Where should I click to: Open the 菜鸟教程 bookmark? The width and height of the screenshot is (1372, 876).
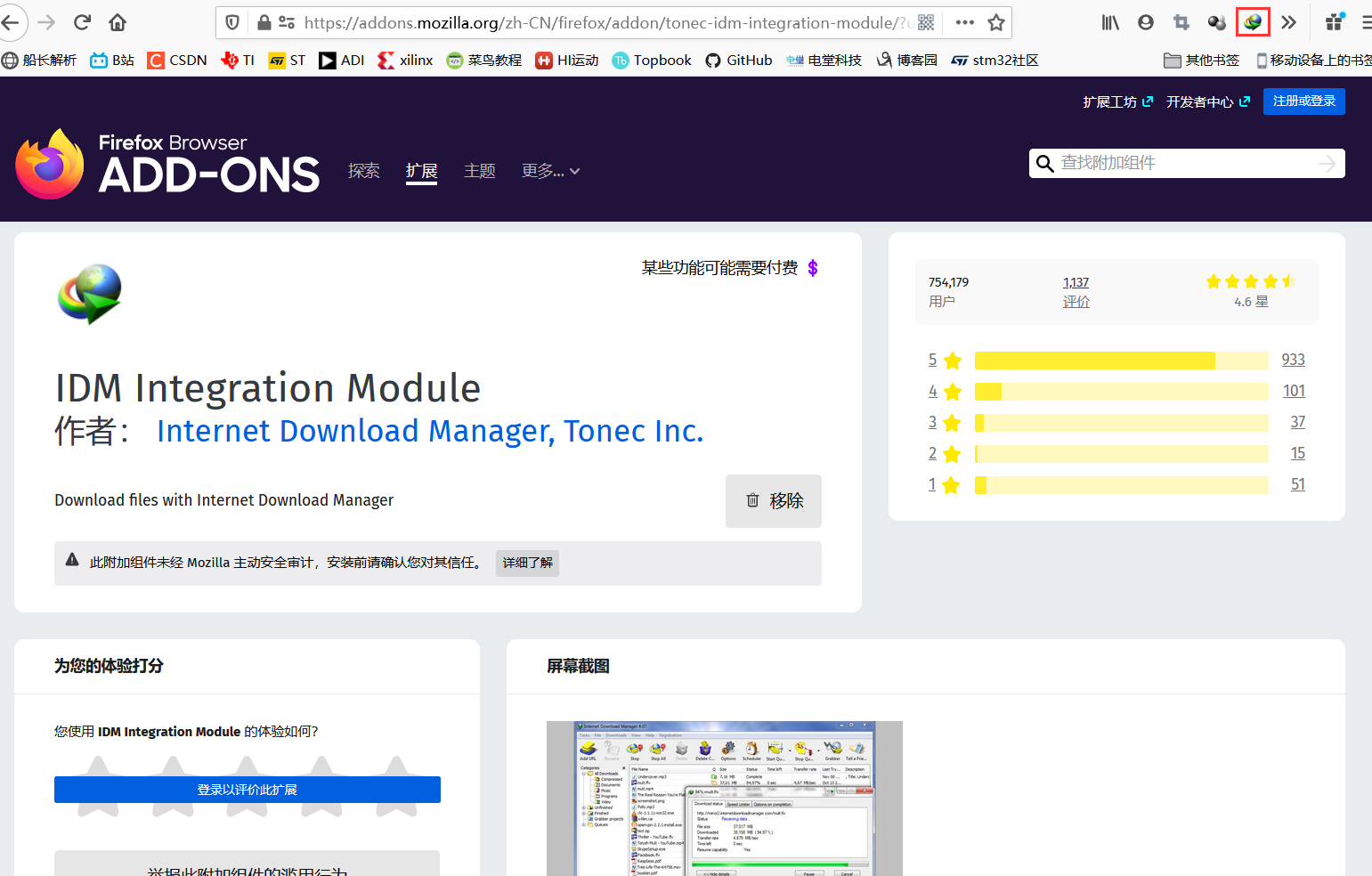[484, 60]
